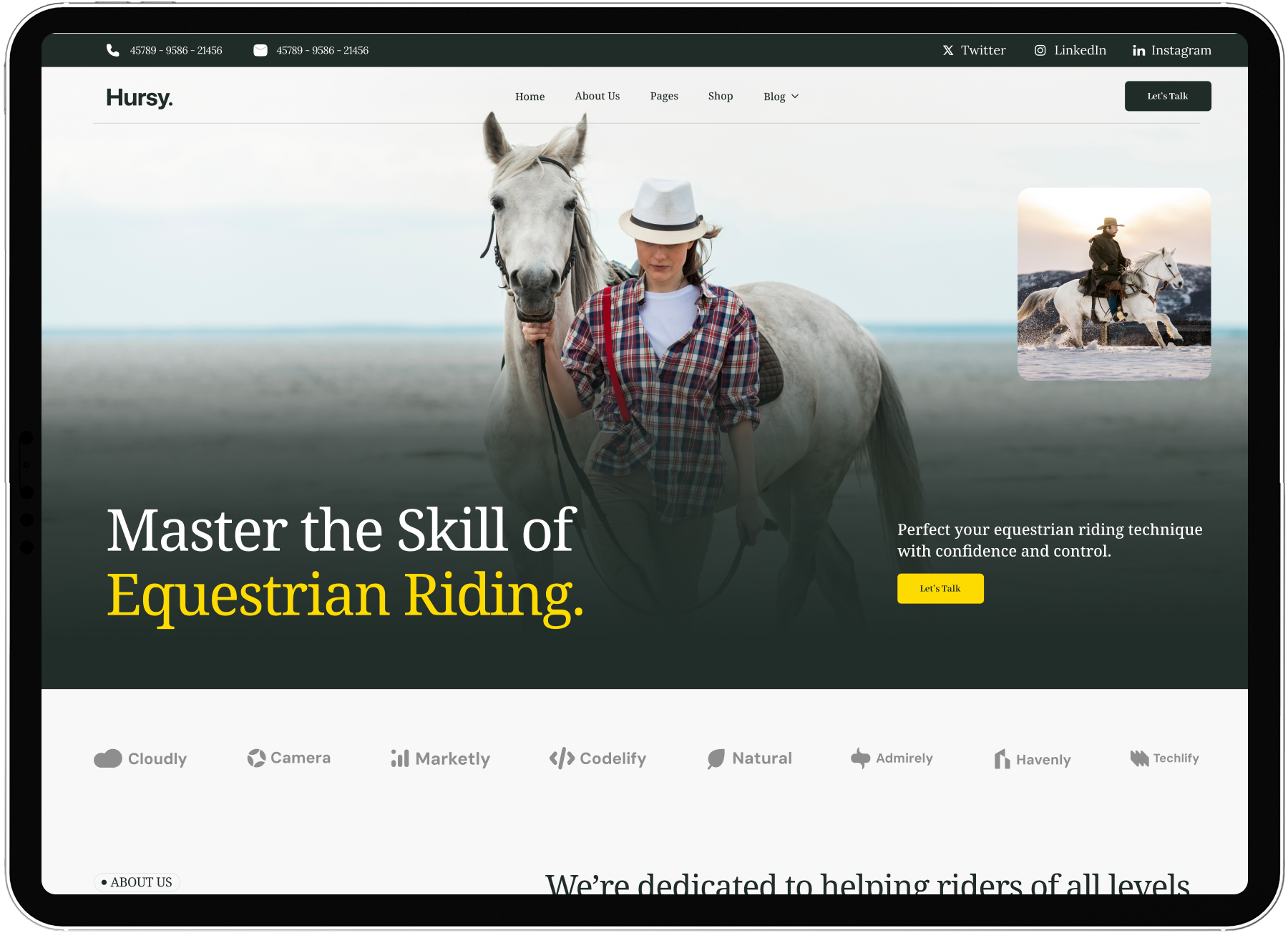Click the icon beside LinkedIn label
The image size is (1288, 933).
[1040, 50]
